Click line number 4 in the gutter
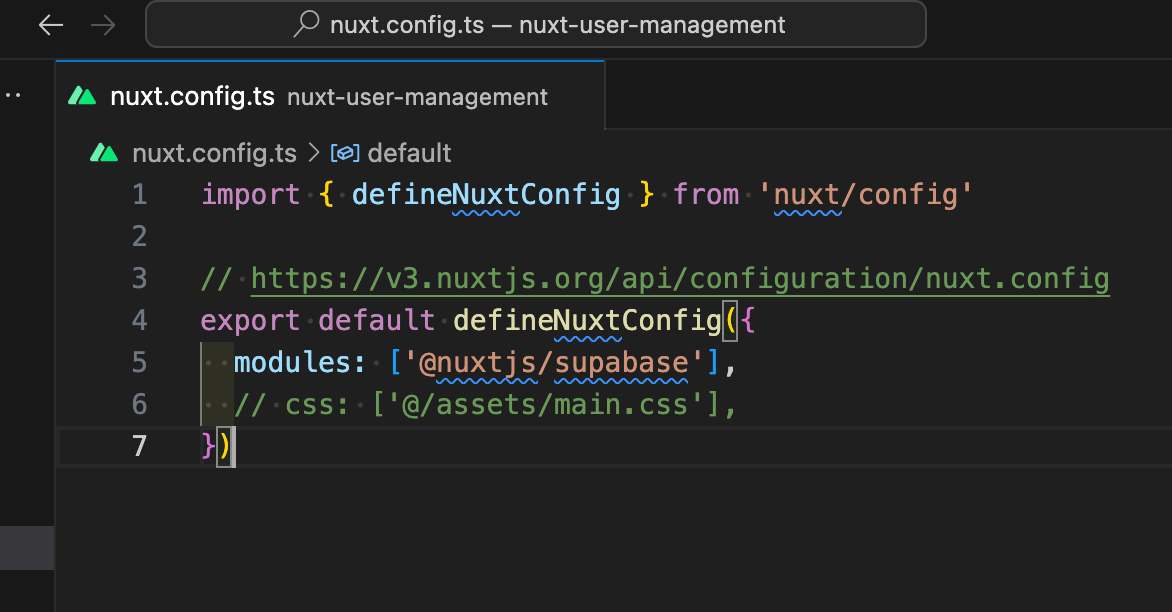Viewport: 1172px width, 612px height. [x=140, y=321]
